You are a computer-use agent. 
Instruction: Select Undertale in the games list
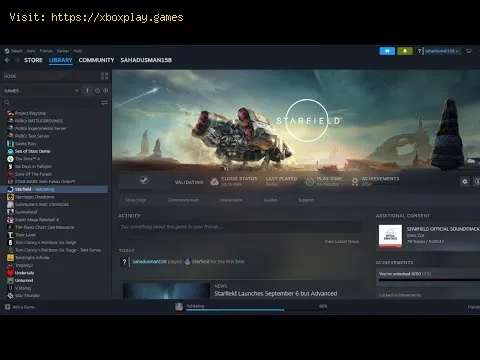coord(24,273)
